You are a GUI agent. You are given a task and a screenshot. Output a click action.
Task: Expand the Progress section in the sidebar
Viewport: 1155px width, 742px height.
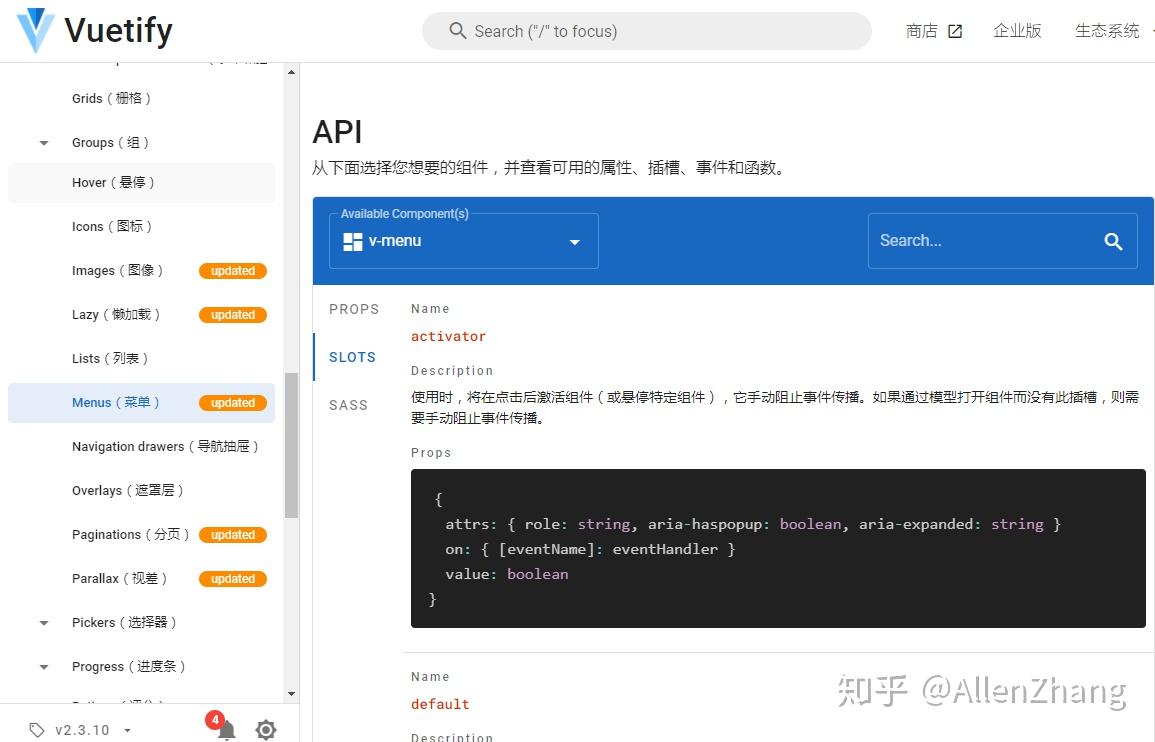pos(42,666)
